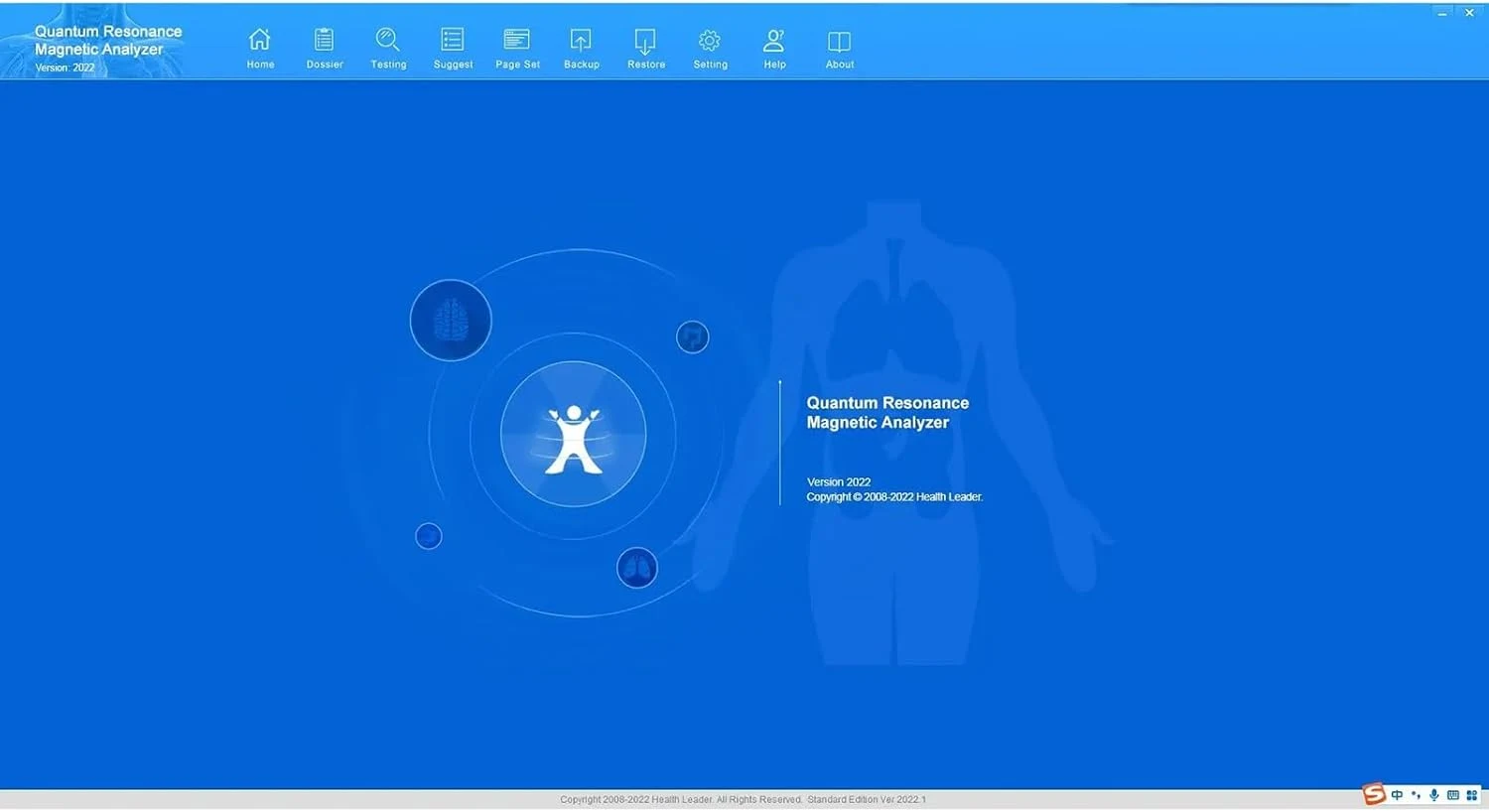1489x812 pixels.
Task: Minimize the analyzer window
Action: pos(1441,13)
